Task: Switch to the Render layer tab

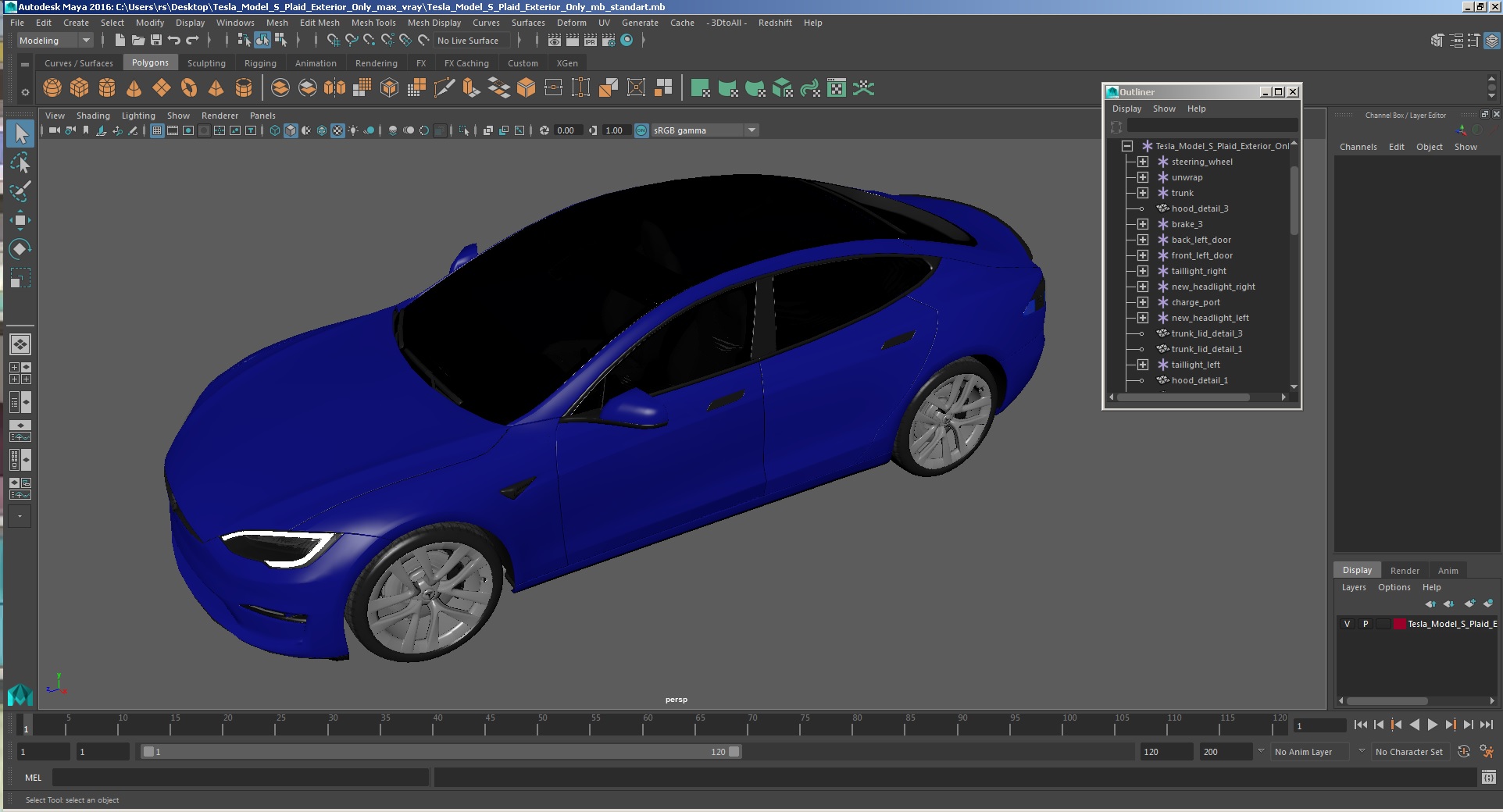Action: click(1405, 571)
